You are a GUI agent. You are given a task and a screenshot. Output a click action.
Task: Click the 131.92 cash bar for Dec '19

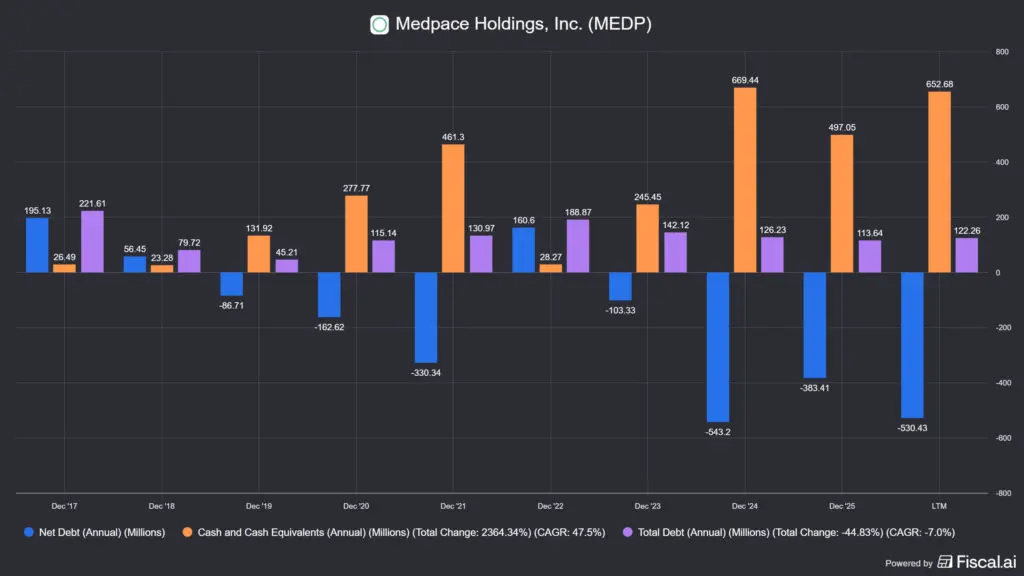[259, 254]
